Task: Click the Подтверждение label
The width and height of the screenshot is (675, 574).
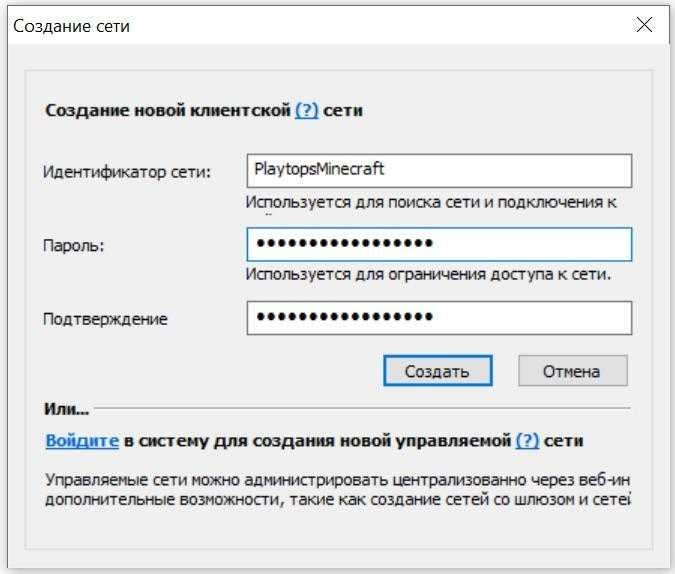Action: pos(105,319)
